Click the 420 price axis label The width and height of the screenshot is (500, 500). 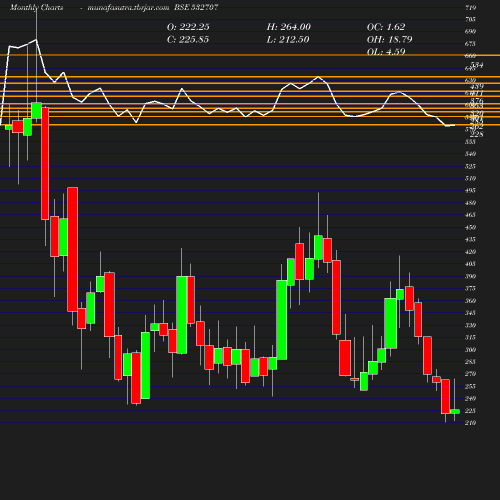coord(470,252)
